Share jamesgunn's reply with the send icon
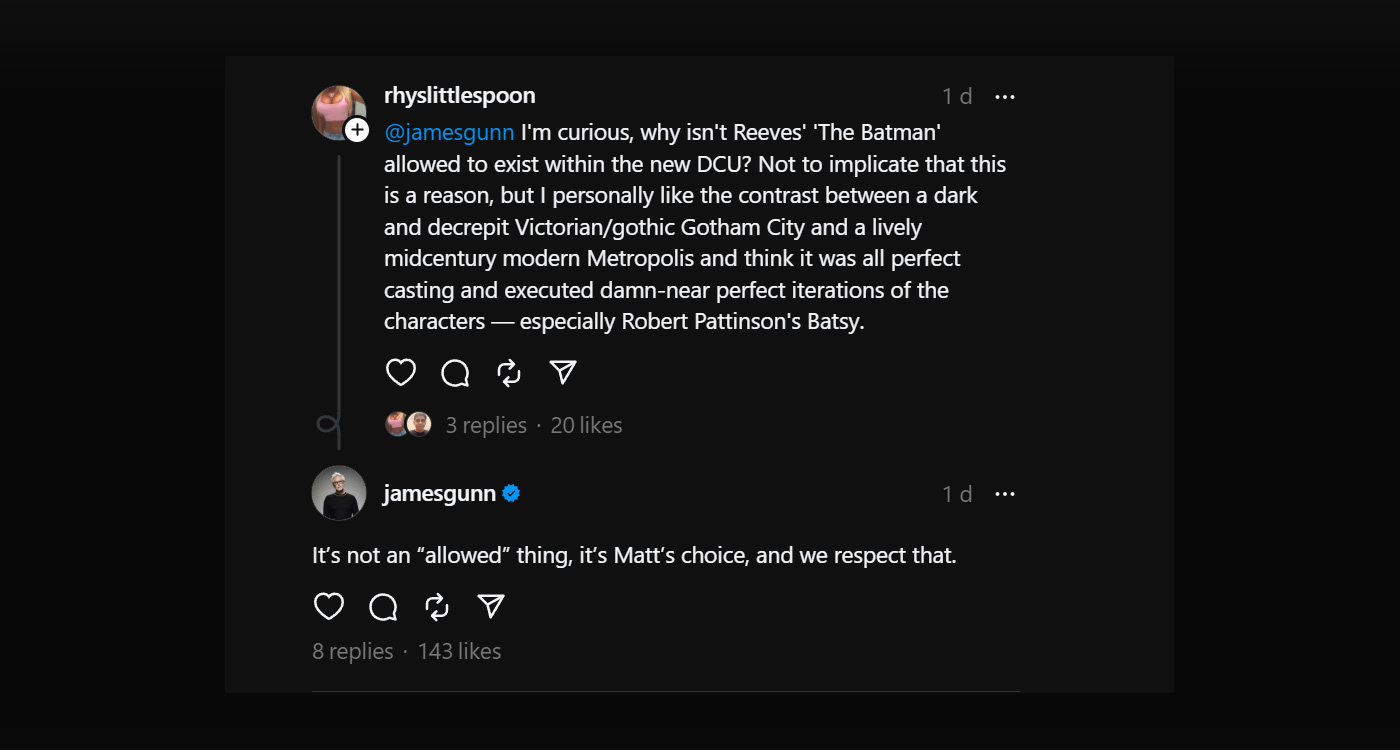1400x750 pixels. click(x=491, y=606)
